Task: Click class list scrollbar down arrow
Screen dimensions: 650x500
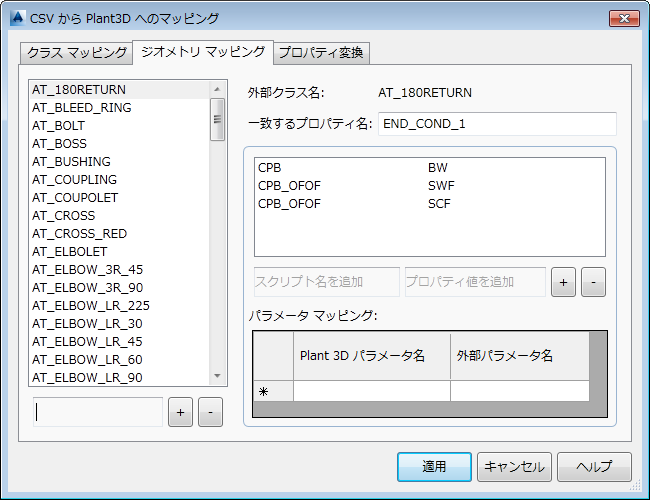Action: point(217,376)
